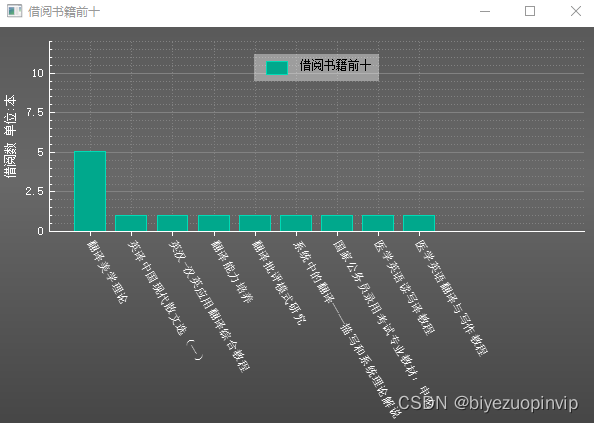Select the bar for 英译中国现代散文选（一）
594x423 pixels.
[131, 223]
